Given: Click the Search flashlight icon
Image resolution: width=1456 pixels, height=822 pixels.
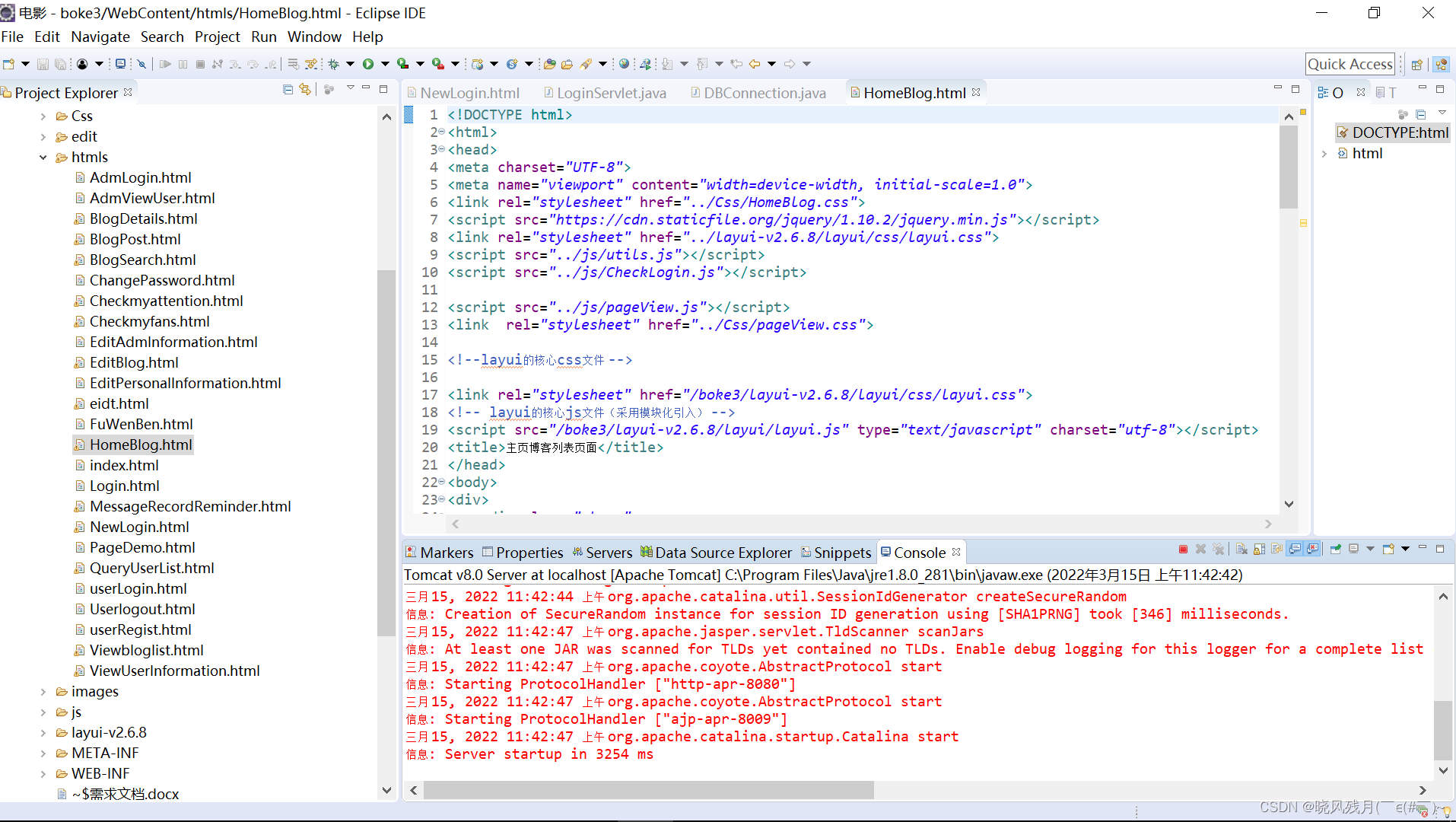Looking at the screenshot, I should [586, 64].
